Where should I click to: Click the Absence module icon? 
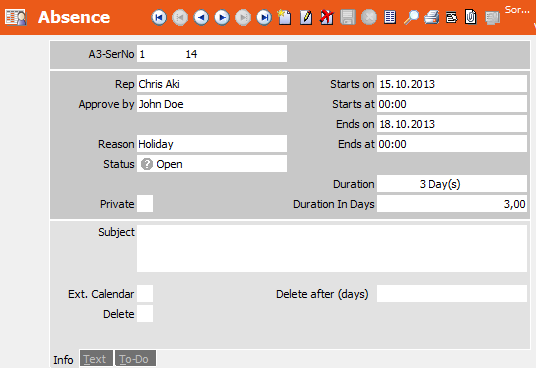[x=15, y=17]
